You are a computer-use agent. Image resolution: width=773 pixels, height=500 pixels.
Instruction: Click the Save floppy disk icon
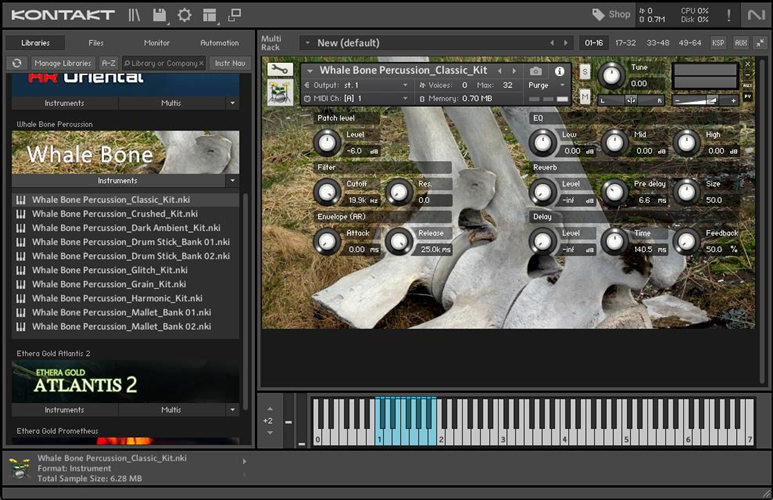pos(160,15)
